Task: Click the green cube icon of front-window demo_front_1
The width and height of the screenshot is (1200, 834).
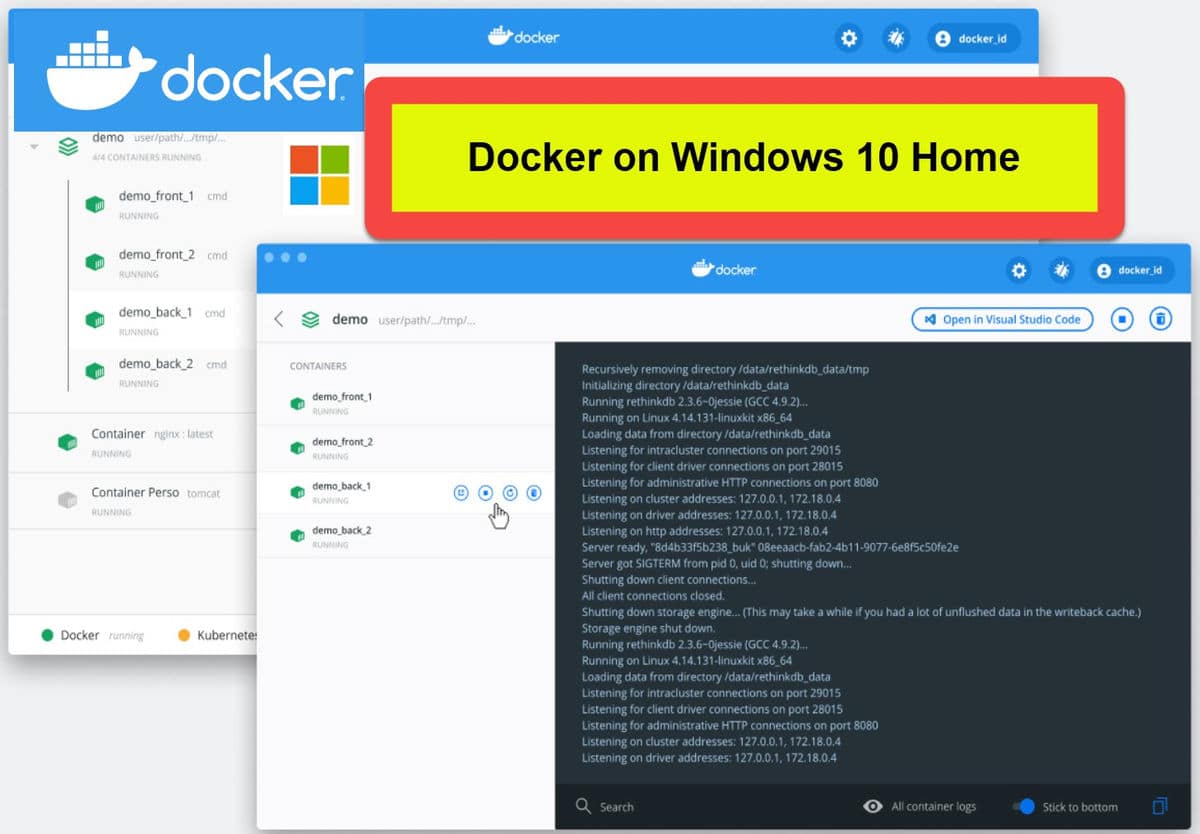Action: point(297,403)
